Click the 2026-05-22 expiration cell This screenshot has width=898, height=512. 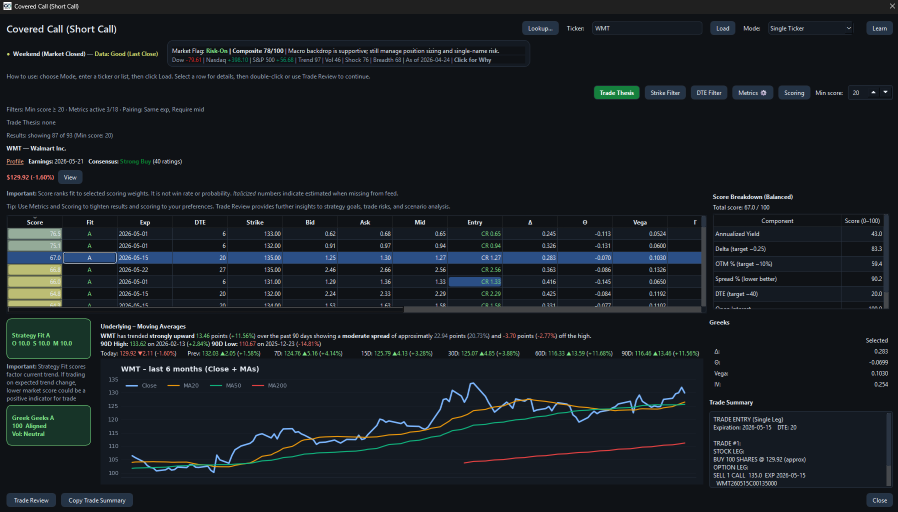click(145, 270)
